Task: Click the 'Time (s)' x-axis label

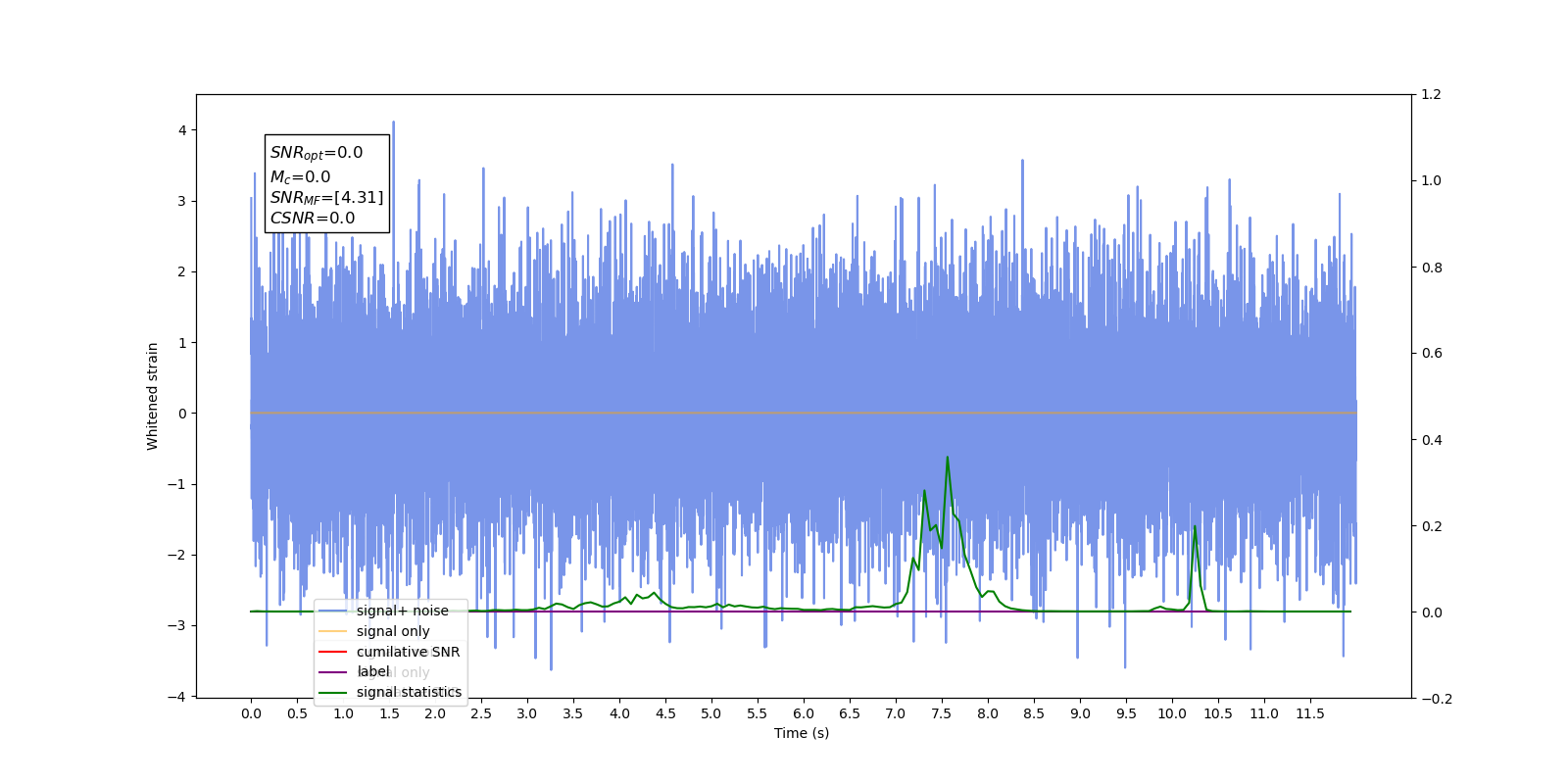Action: click(802, 733)
